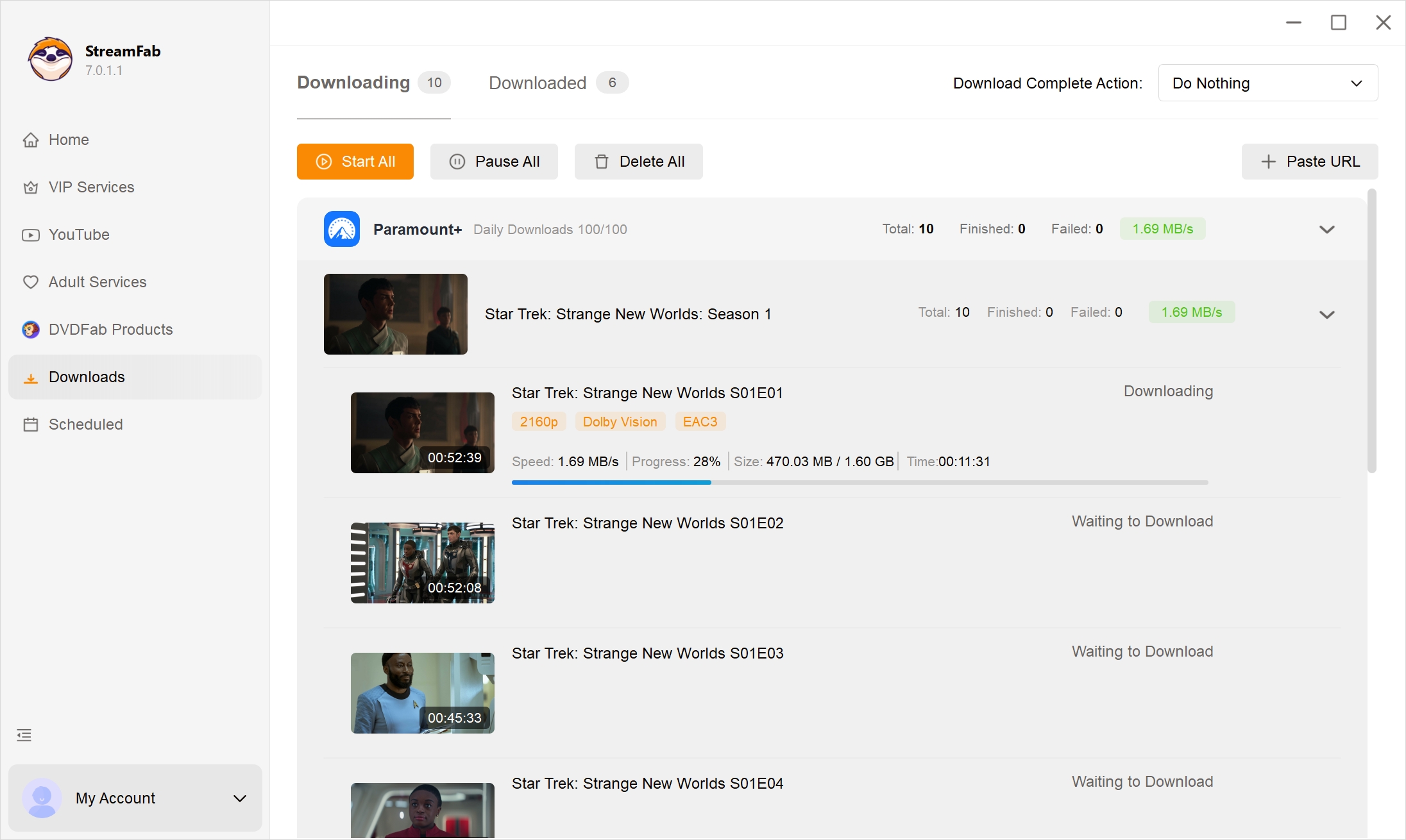Click the S01E01 download progress bar
Screen dimensions: 1406x840
pos(860,482)
